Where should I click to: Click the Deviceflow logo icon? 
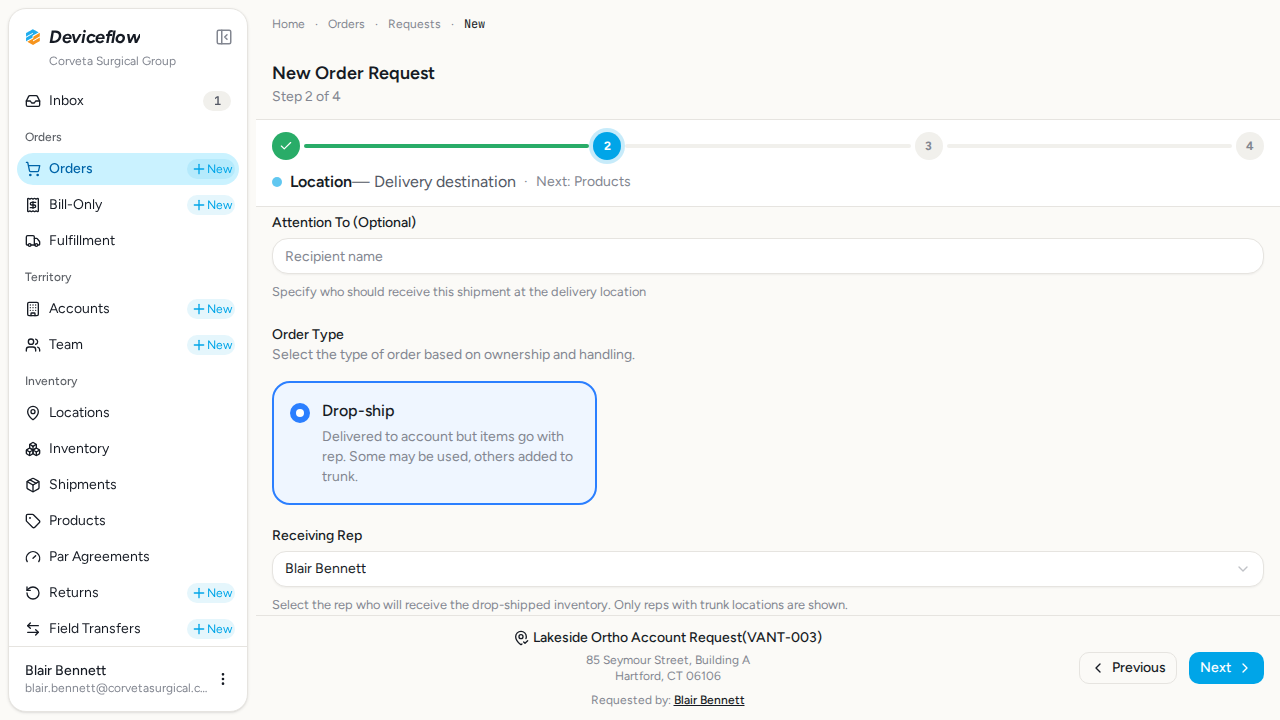[33, 37]
